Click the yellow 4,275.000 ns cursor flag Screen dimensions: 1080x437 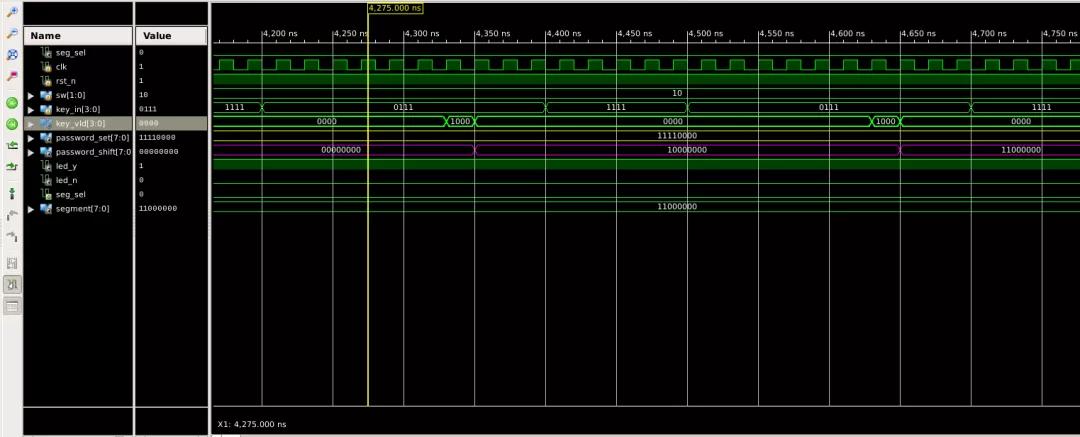[395, 8]
